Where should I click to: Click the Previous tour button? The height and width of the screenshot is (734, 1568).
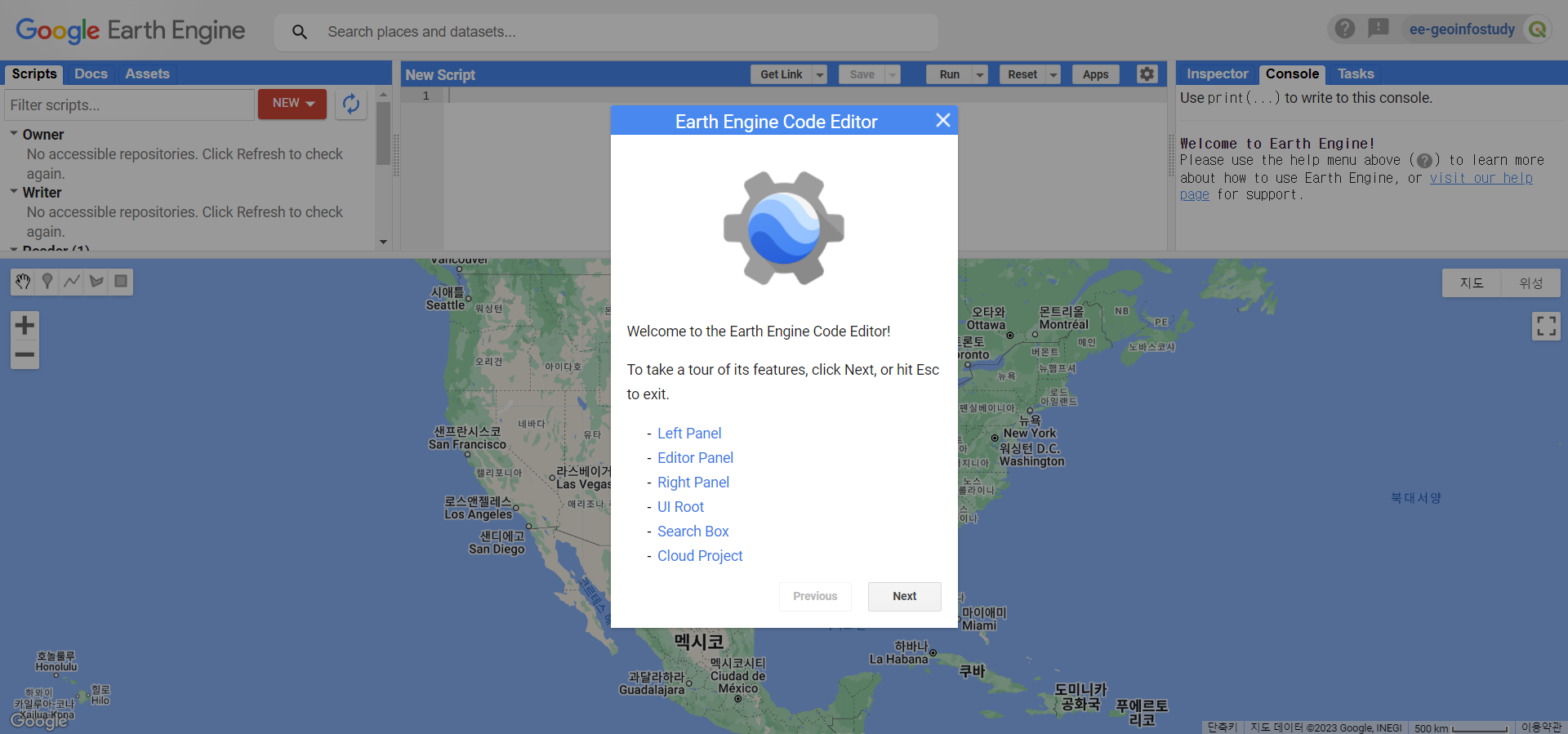815,596
